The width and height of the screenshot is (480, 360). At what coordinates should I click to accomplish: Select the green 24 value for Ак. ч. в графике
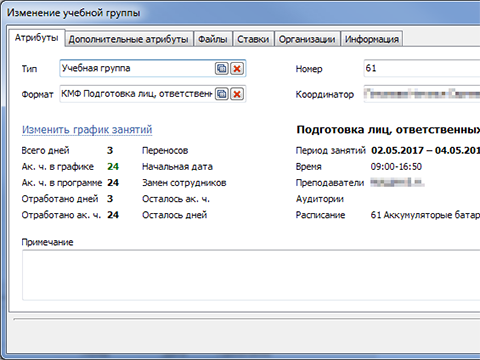point(113,166)
